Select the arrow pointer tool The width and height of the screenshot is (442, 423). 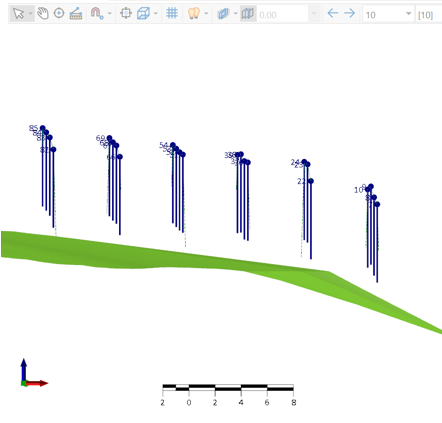tap(19, 14)
